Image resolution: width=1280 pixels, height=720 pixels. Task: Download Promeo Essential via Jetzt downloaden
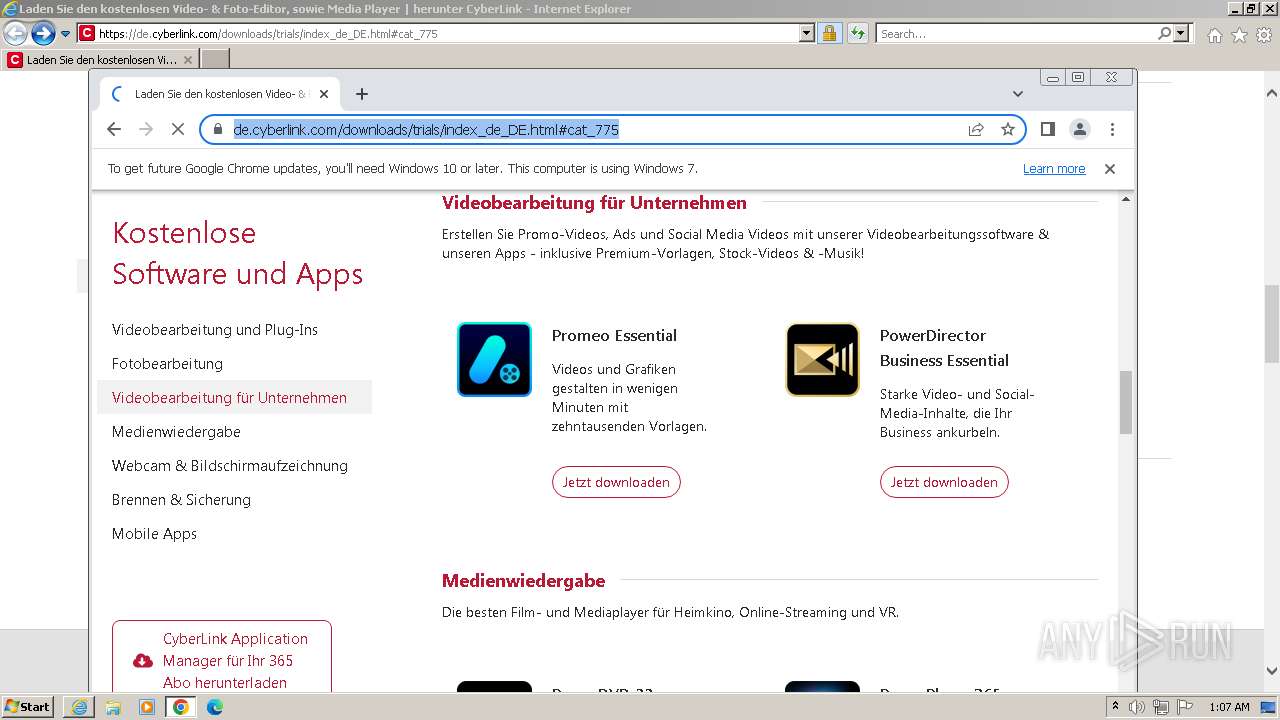tap(616, 482)
